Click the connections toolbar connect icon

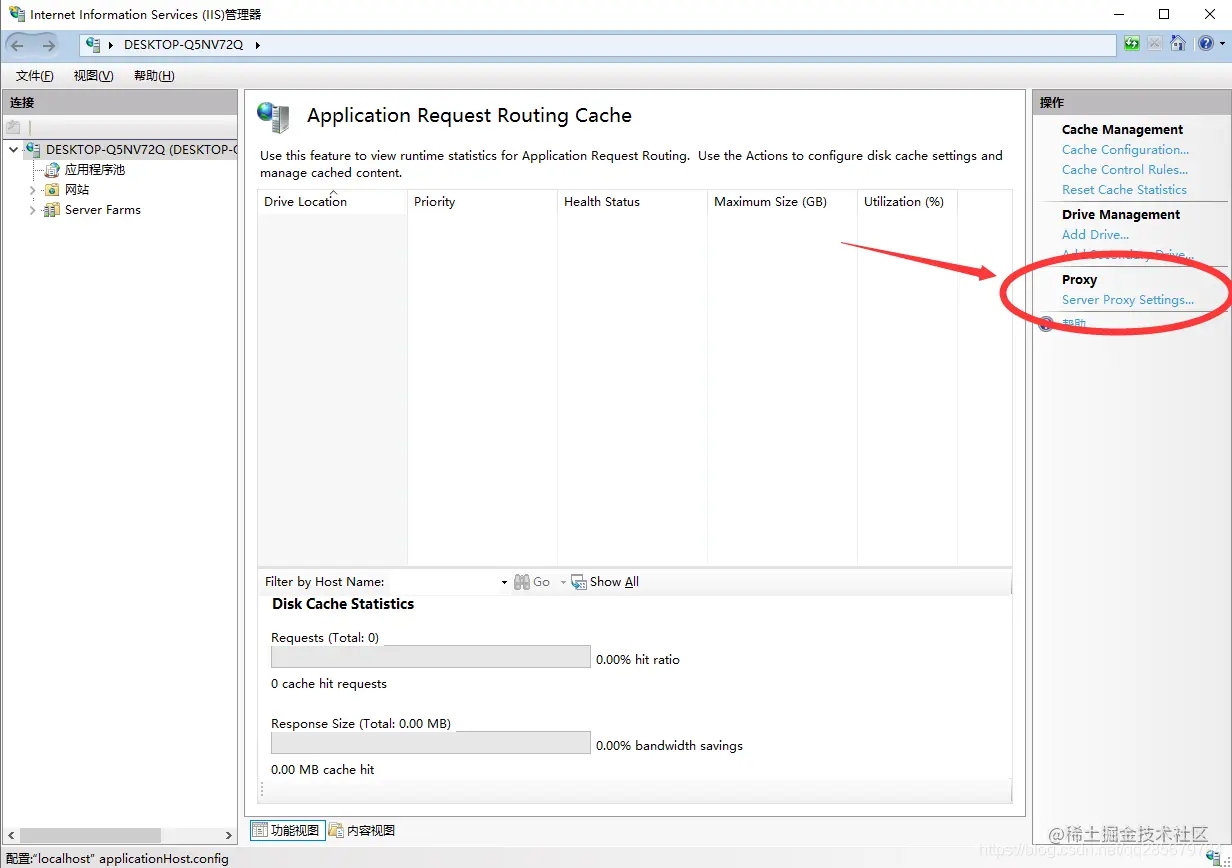[13, 127]
